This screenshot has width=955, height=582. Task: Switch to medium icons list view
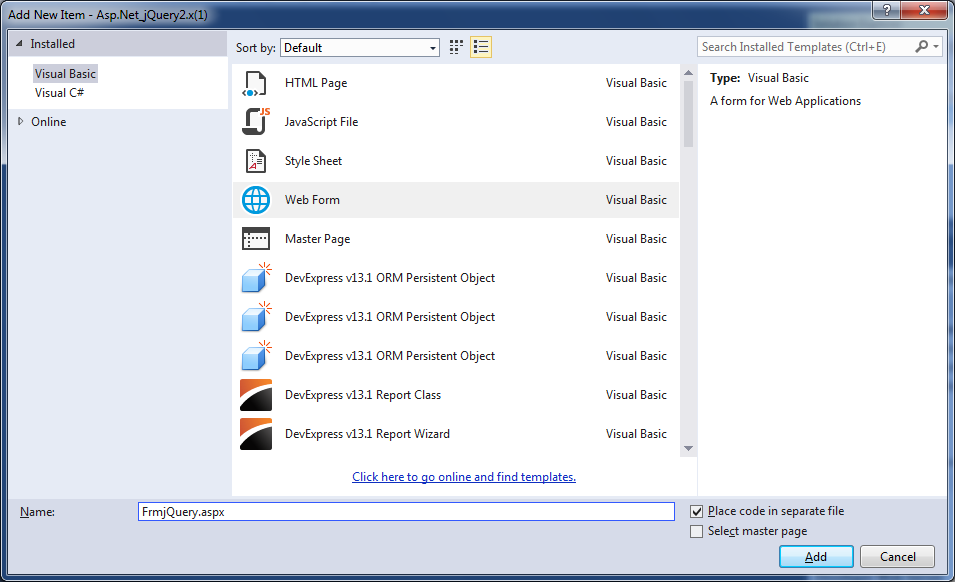click(x=481, y=47)
